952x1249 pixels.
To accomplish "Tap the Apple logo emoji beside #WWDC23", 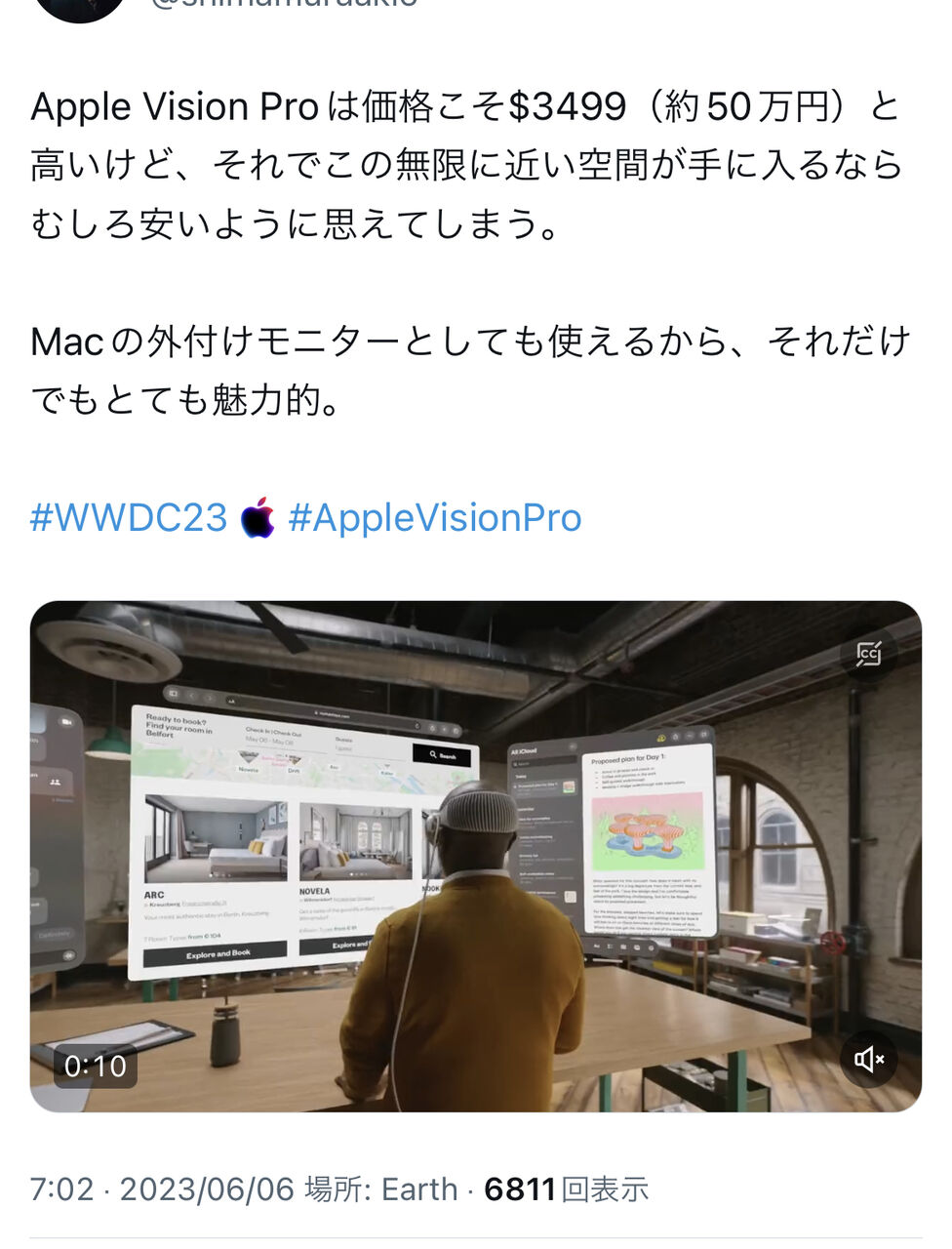I will tap(258, 518).
